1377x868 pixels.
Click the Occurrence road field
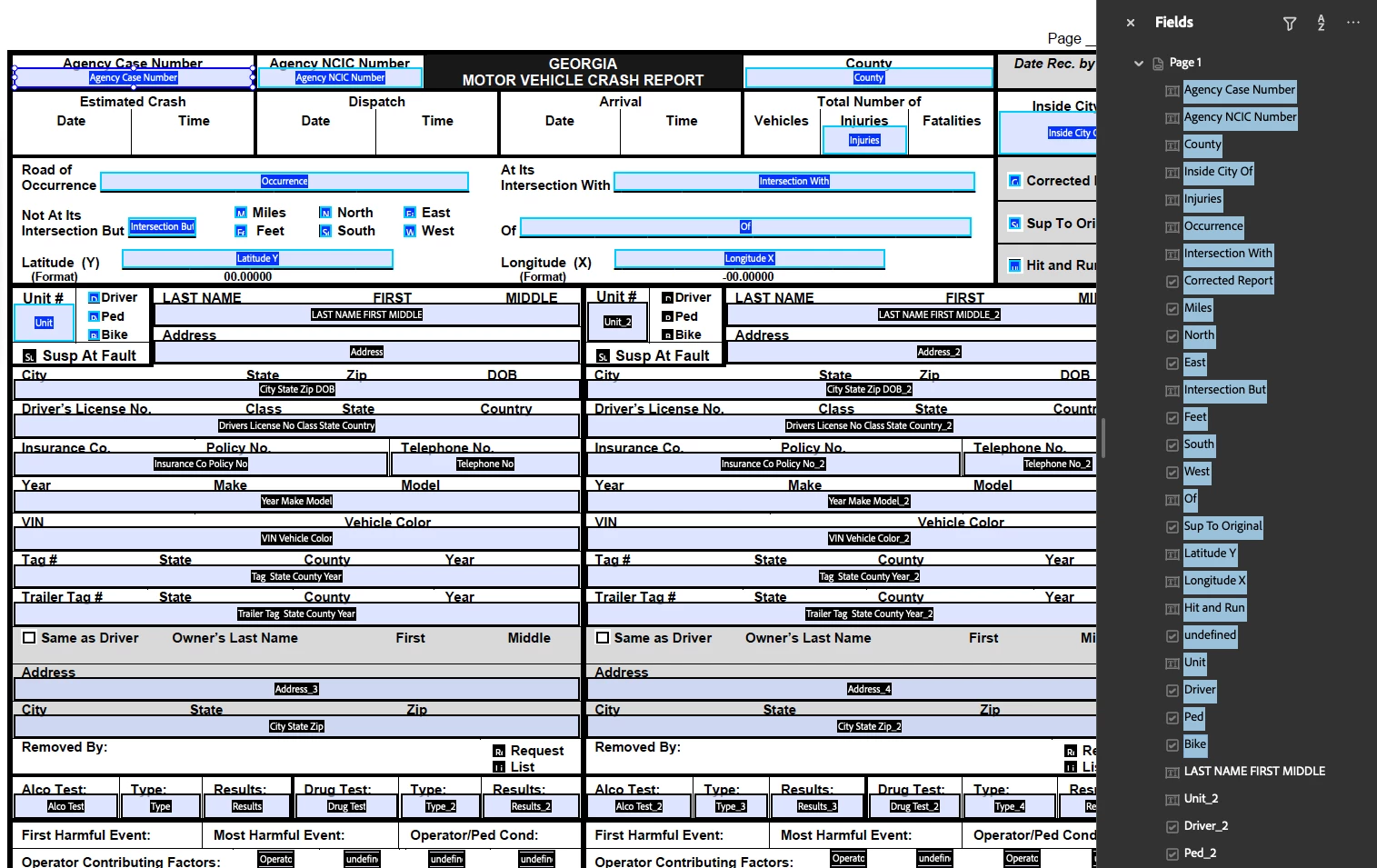[284, 182]
